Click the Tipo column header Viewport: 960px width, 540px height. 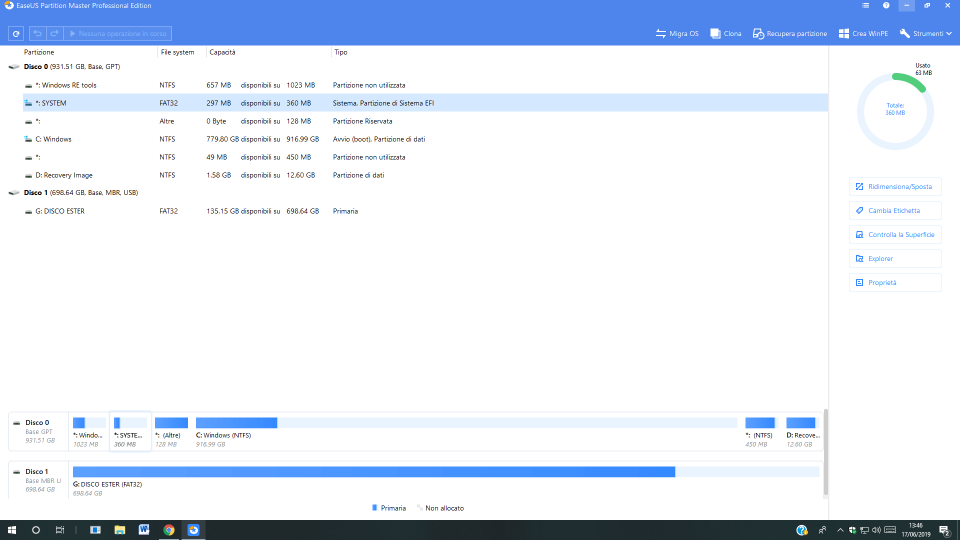[340, 52]
